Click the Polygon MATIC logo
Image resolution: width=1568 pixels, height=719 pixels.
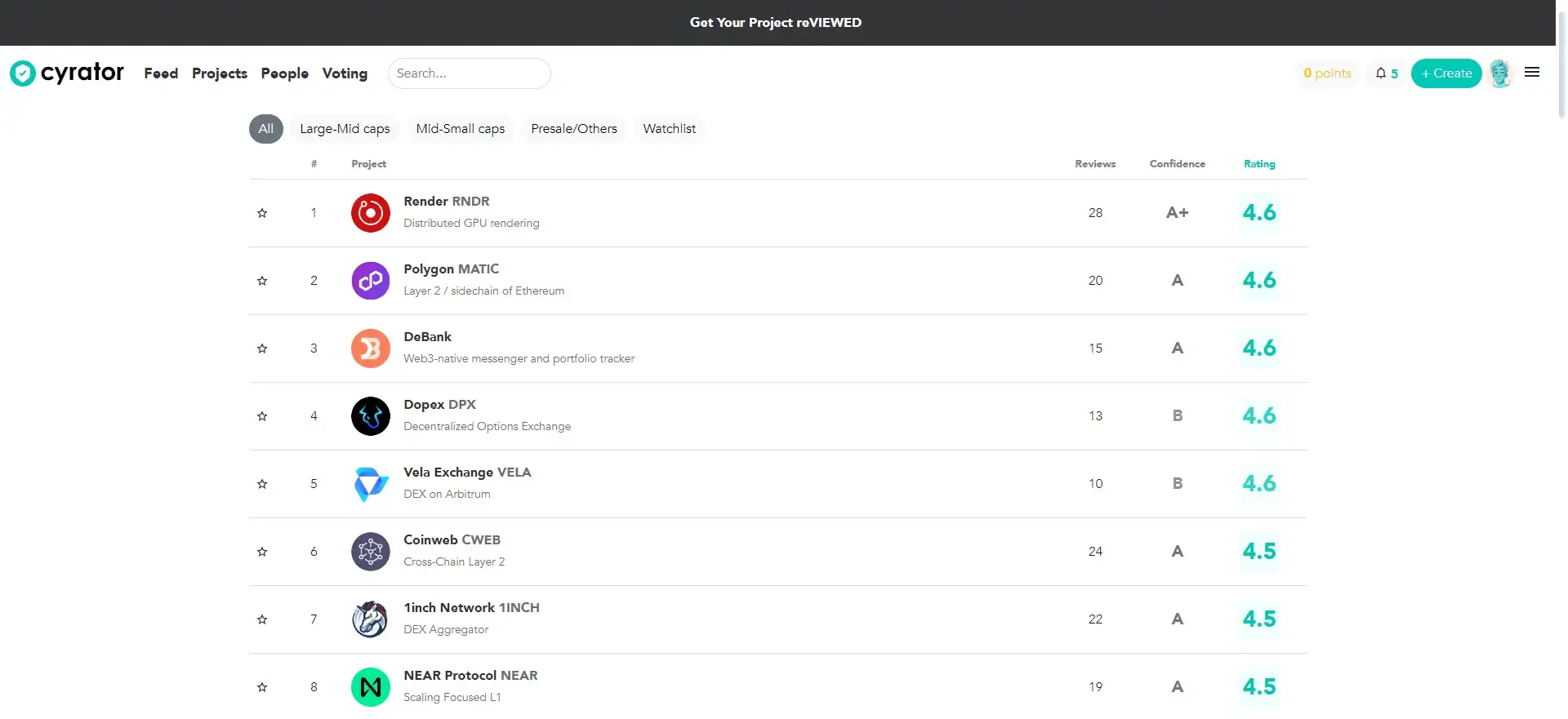tap(370, 281)
